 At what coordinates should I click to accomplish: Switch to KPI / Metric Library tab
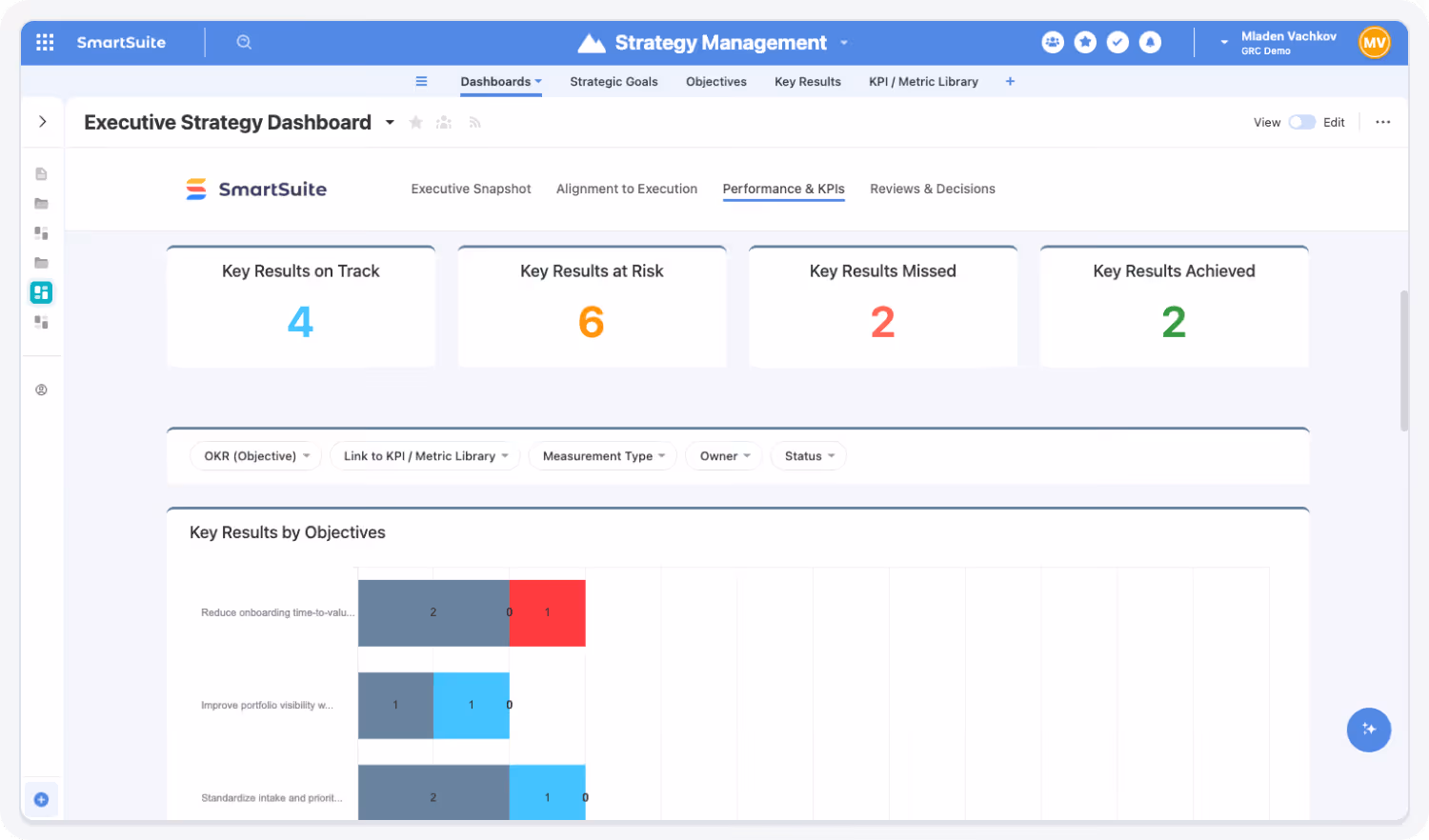923,82
